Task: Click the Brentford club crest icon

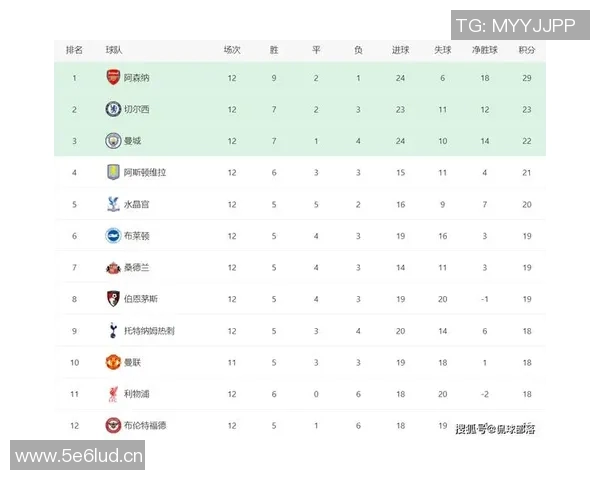Action: coord(113,425)
